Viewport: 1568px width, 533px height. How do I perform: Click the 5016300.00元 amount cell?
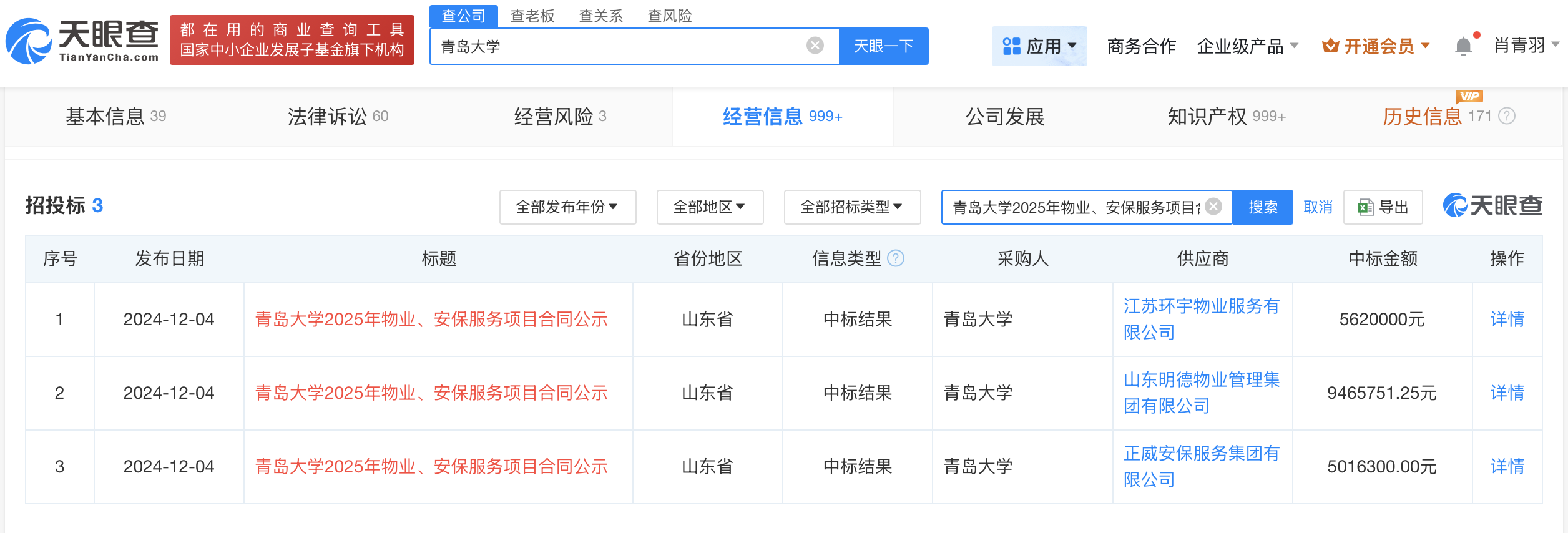(1382, 467)
